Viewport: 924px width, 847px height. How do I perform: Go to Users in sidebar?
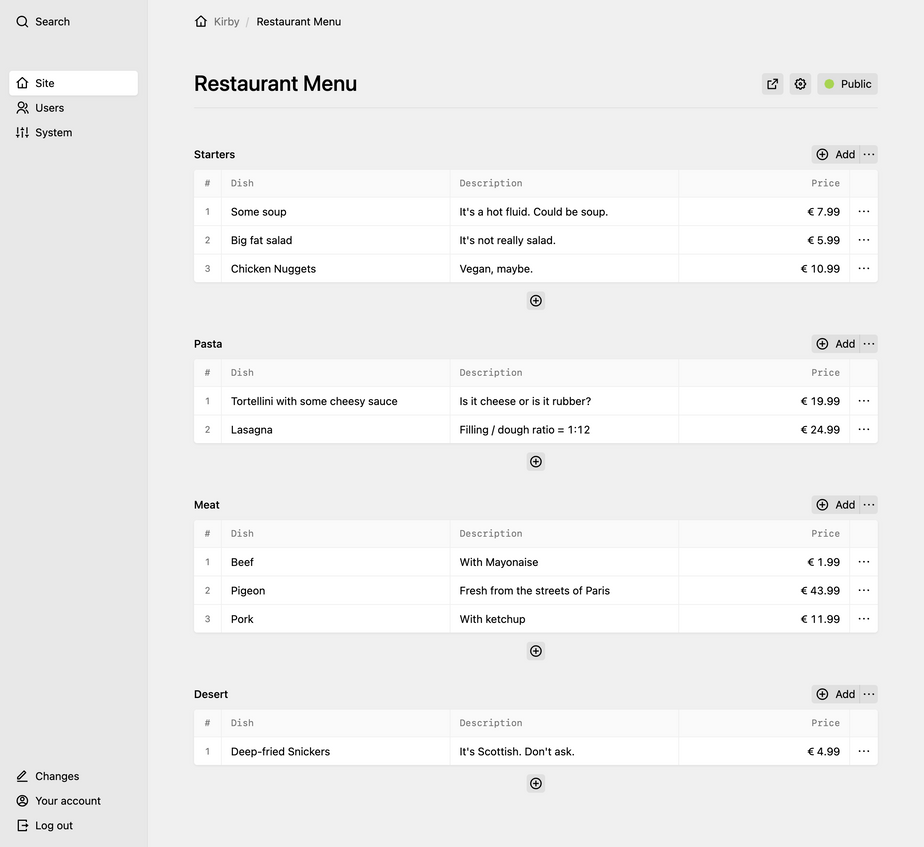point(49,108)
